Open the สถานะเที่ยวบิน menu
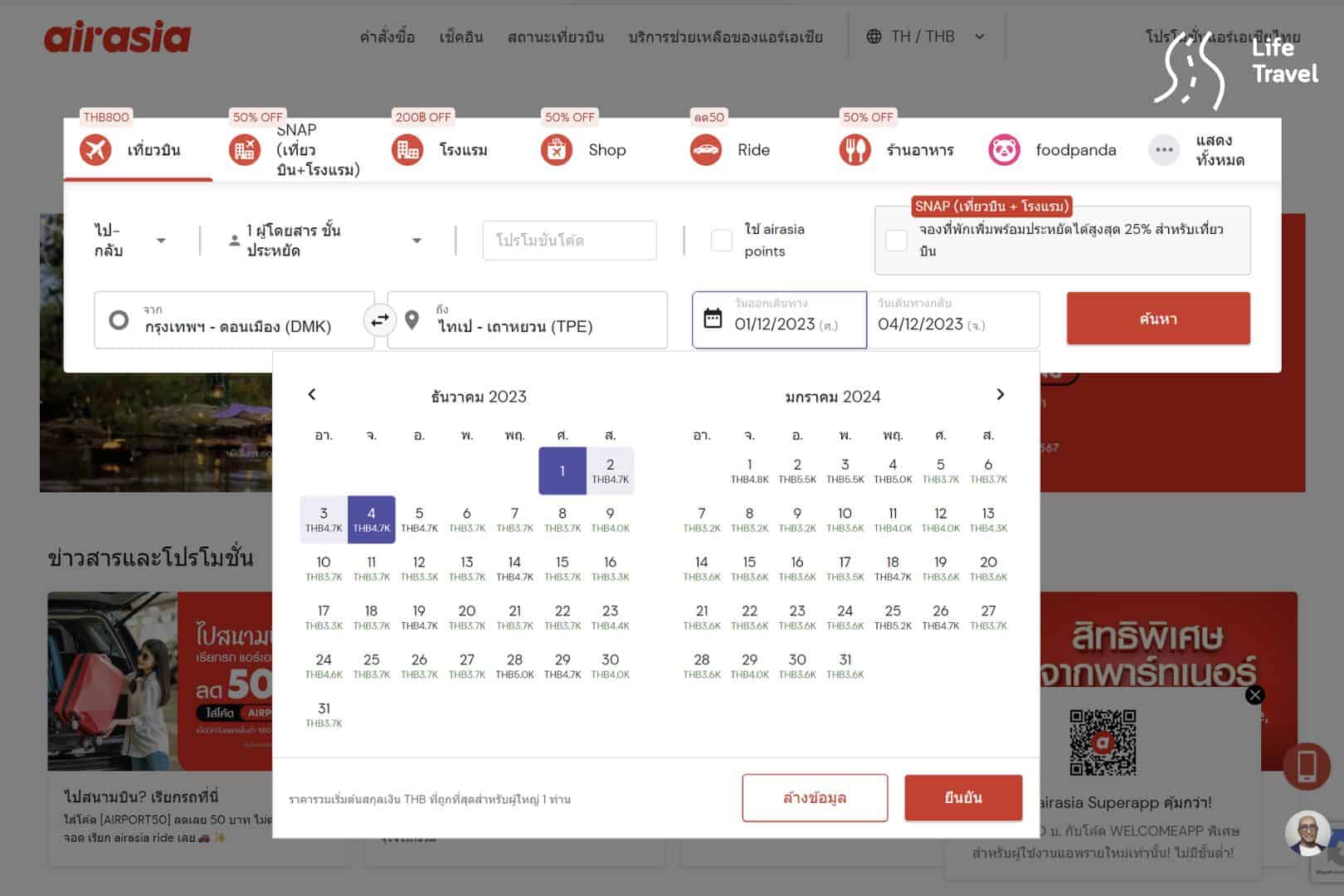 click(556, 37)
